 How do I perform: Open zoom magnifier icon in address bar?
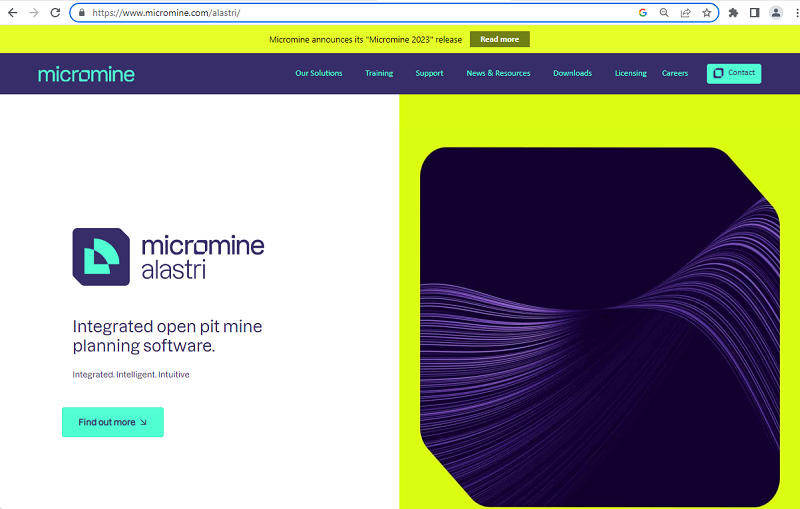click(664, 13)
